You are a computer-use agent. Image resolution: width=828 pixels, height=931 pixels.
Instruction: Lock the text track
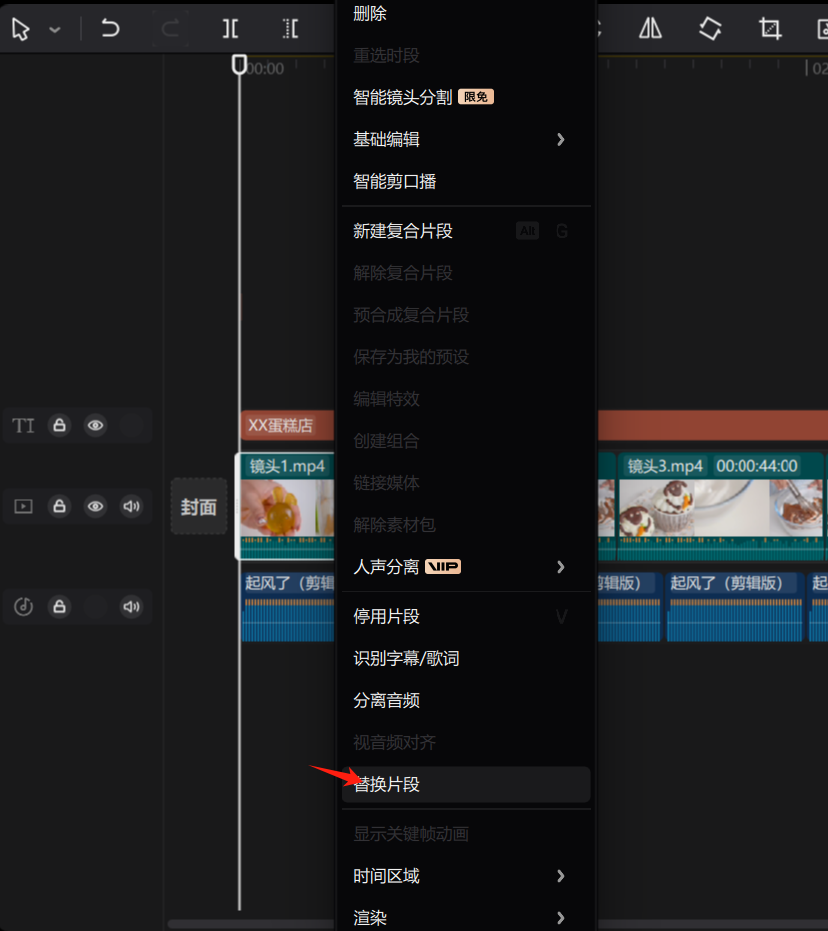59,425
